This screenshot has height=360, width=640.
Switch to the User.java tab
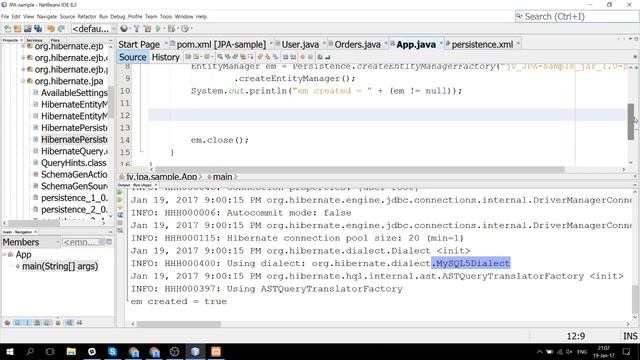[x=300, y=44]
